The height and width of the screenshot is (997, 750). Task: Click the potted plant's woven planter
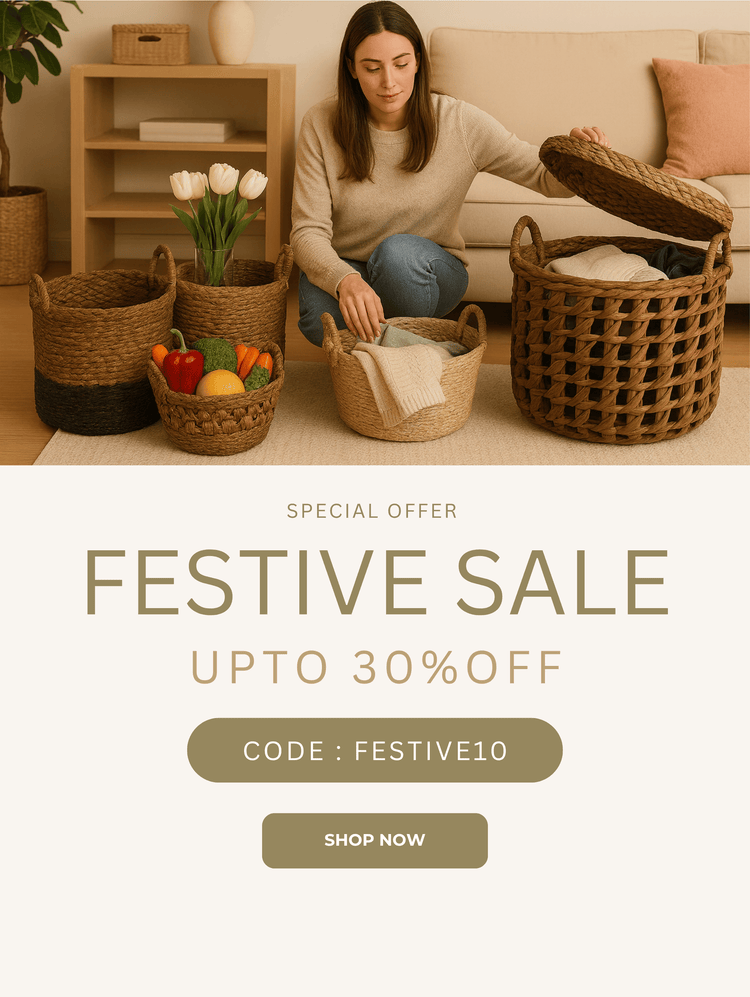23,235
